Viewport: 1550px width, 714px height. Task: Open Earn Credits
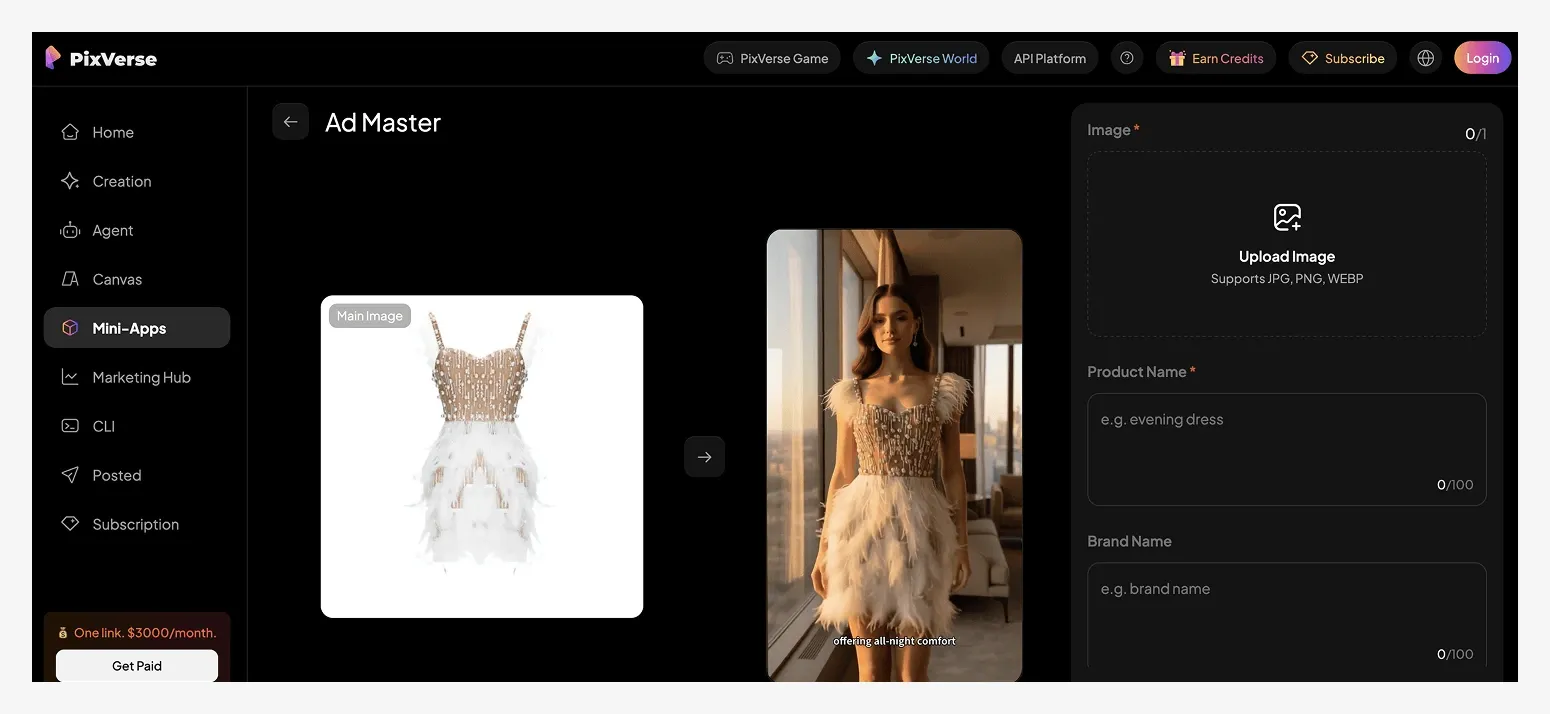(1216, 58)
